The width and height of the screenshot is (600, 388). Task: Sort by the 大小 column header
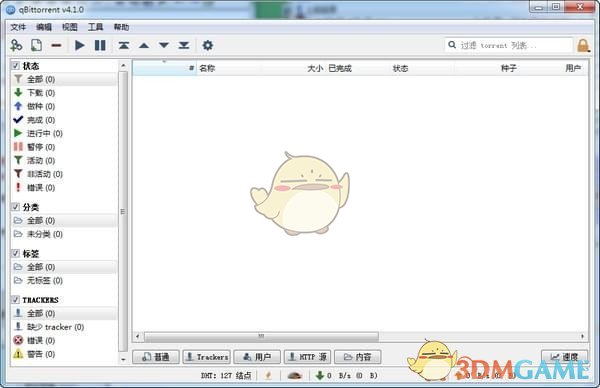point(293,68)
